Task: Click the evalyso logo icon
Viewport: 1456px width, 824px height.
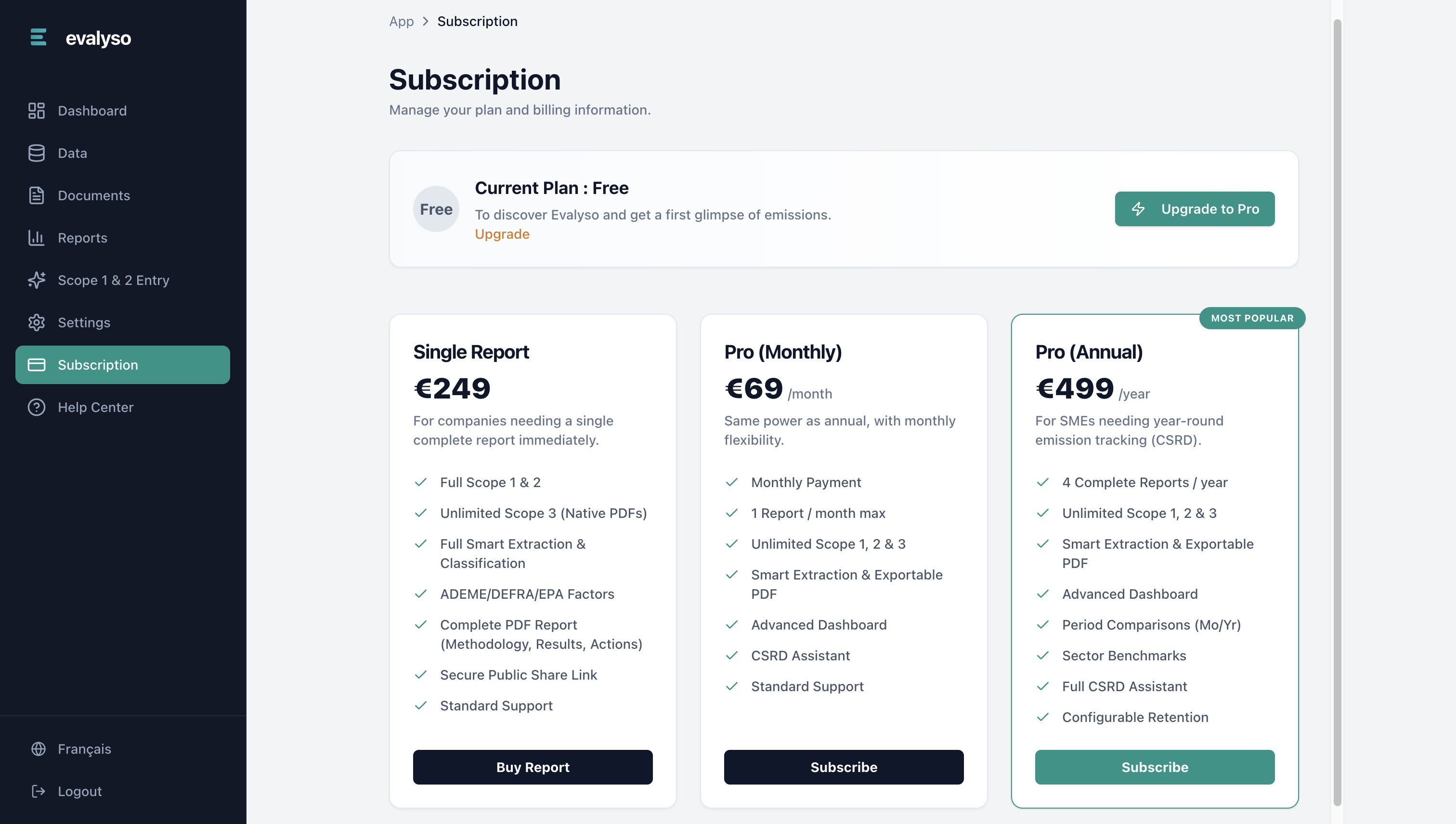Action: (39, 38)
